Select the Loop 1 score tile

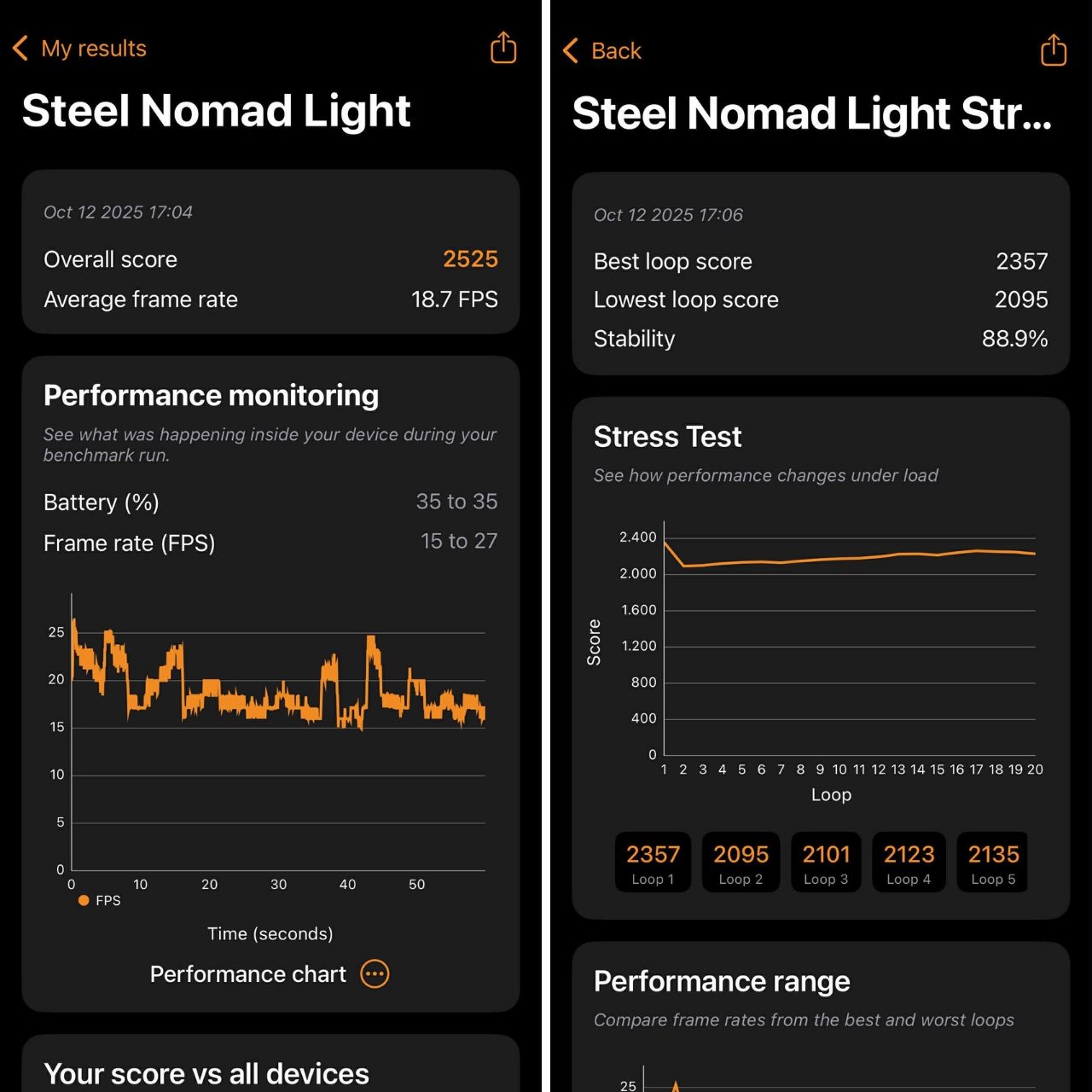653,863
